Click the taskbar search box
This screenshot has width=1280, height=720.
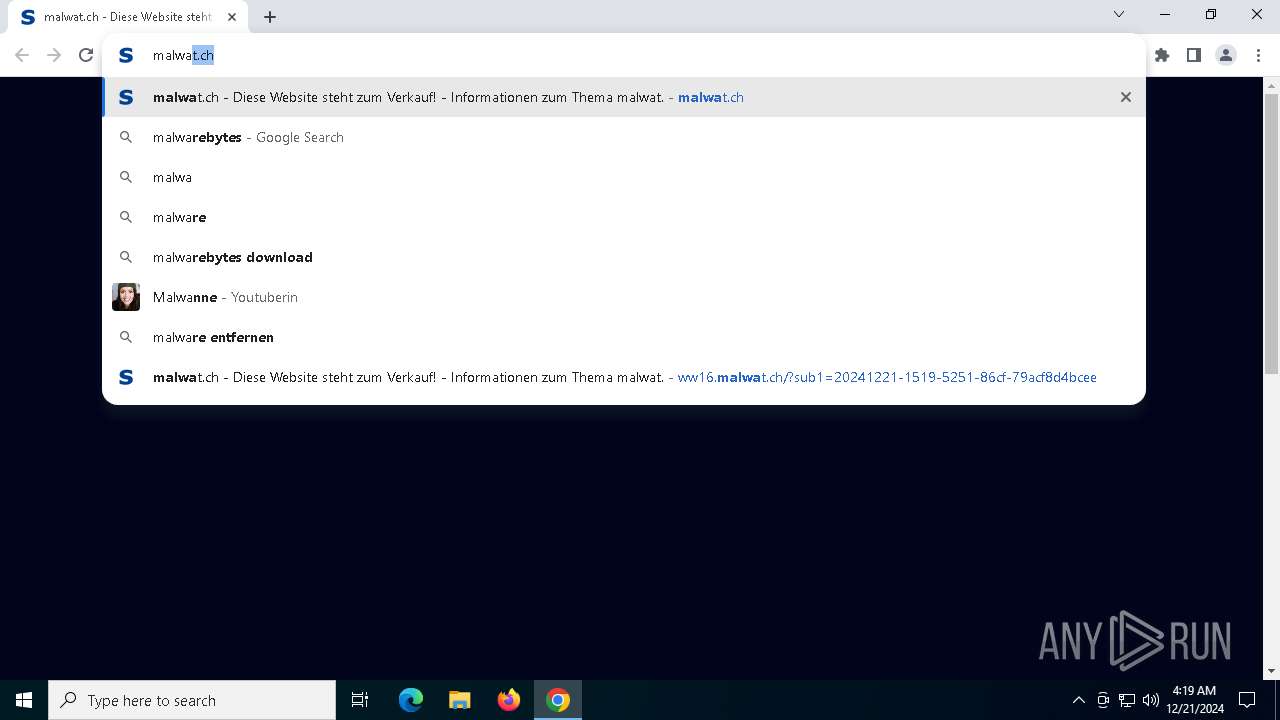(x=192, y=700)
